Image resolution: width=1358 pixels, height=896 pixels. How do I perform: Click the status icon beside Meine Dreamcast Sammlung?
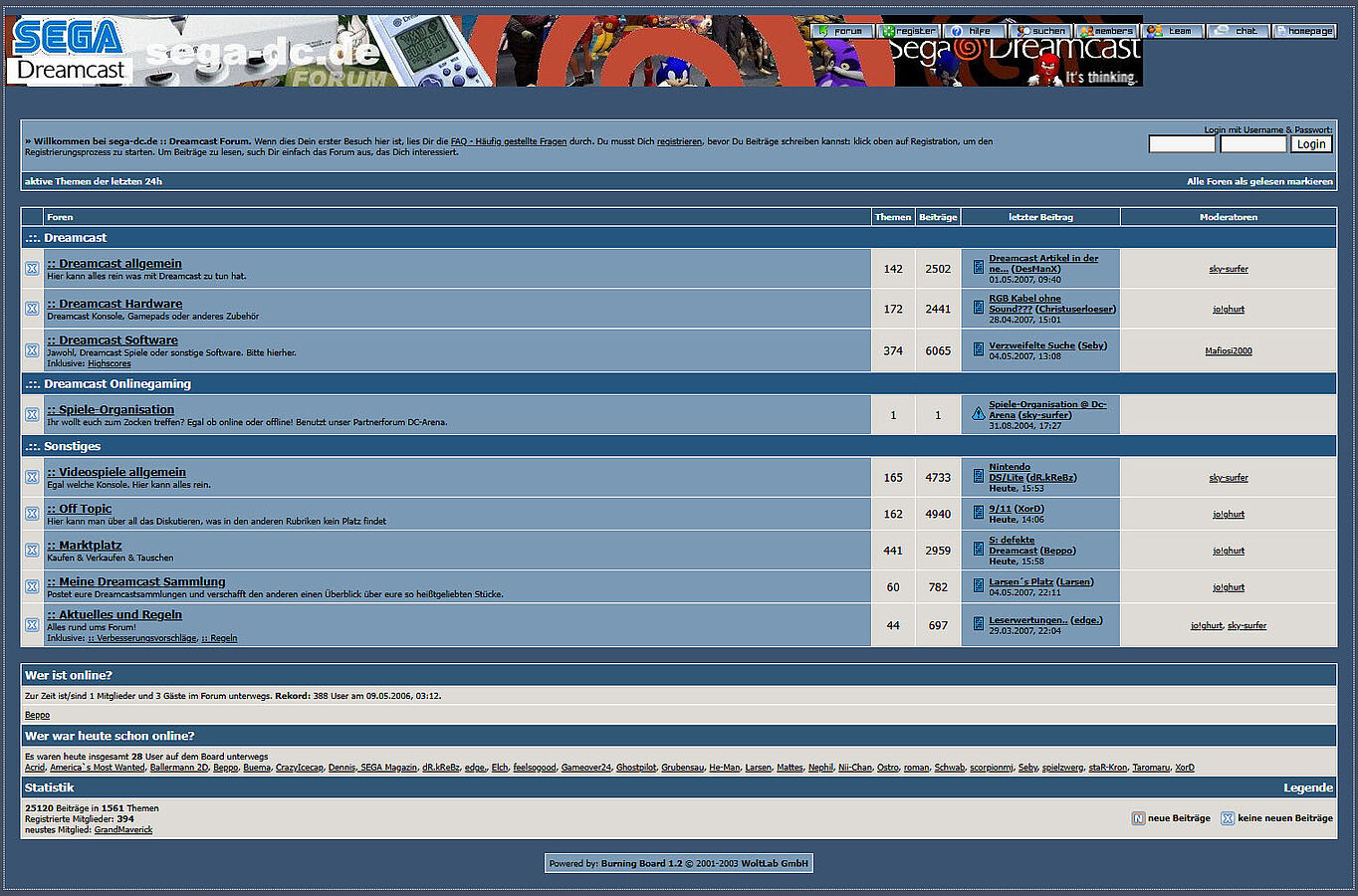tap(32, 586)
